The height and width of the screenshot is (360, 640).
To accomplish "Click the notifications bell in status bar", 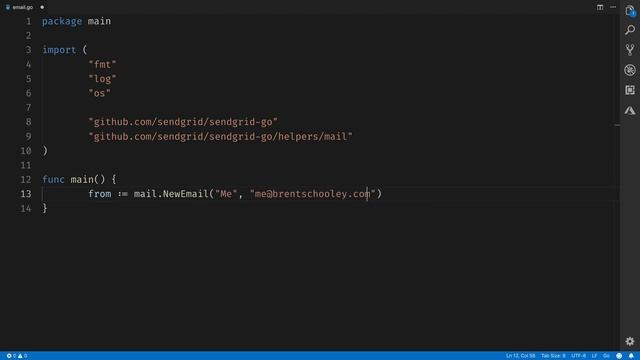I will pos(631,356).
